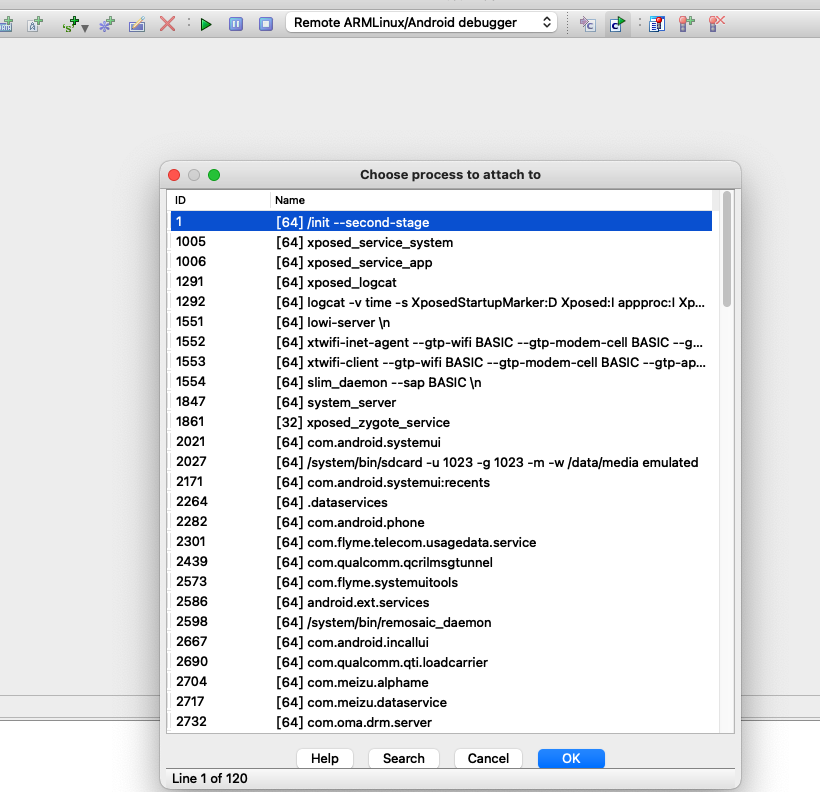Click the process list vertical scrollbar
820x792 pixels.
pos(727,250)
